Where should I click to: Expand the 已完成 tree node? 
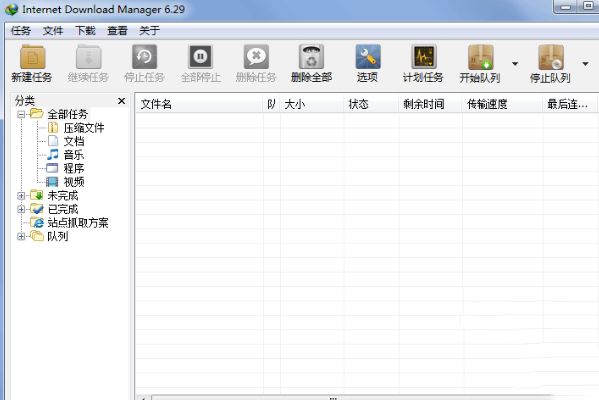click(21, 209)
